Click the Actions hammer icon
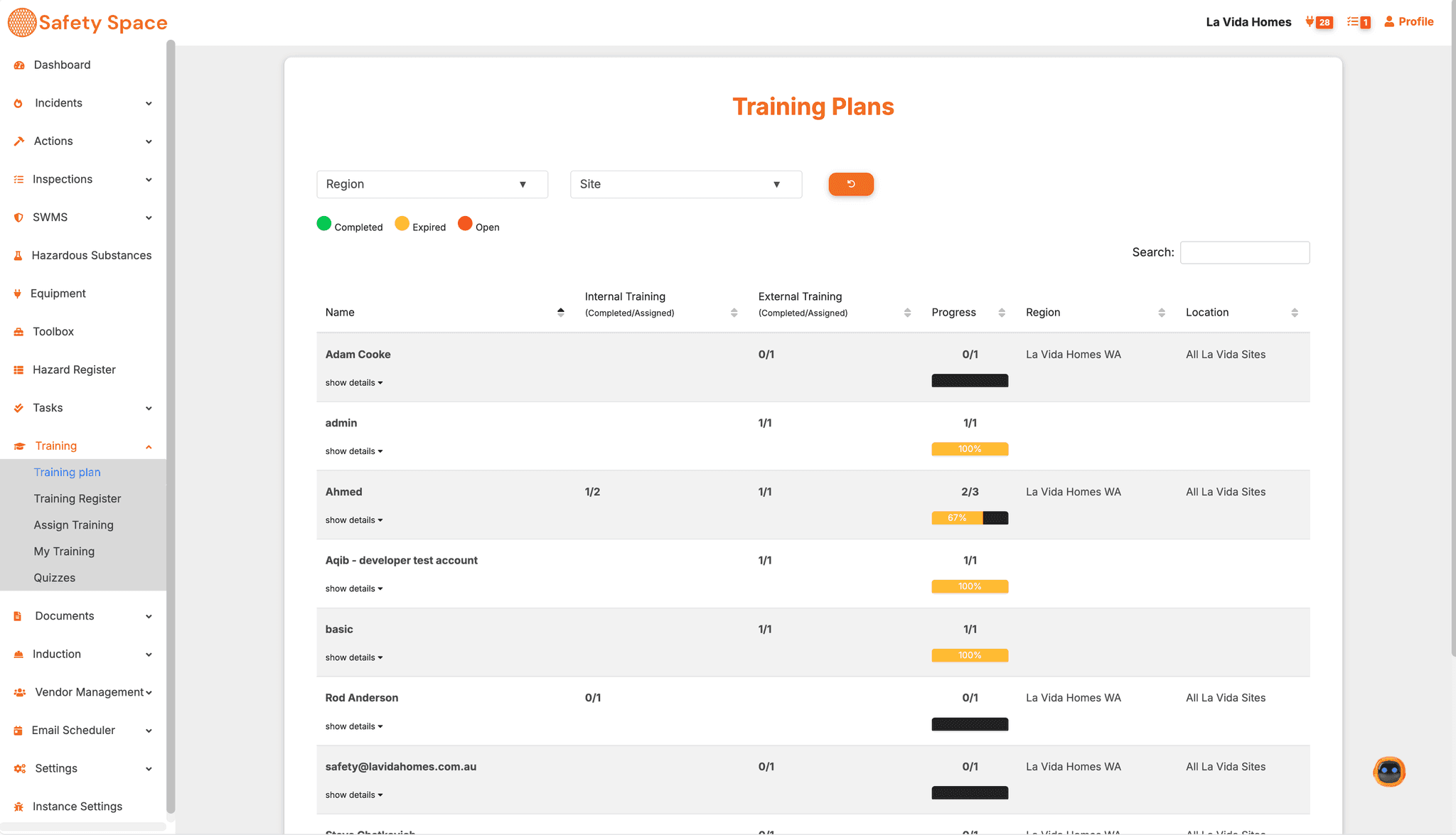The image size is (1456, 835). point(19,141)
